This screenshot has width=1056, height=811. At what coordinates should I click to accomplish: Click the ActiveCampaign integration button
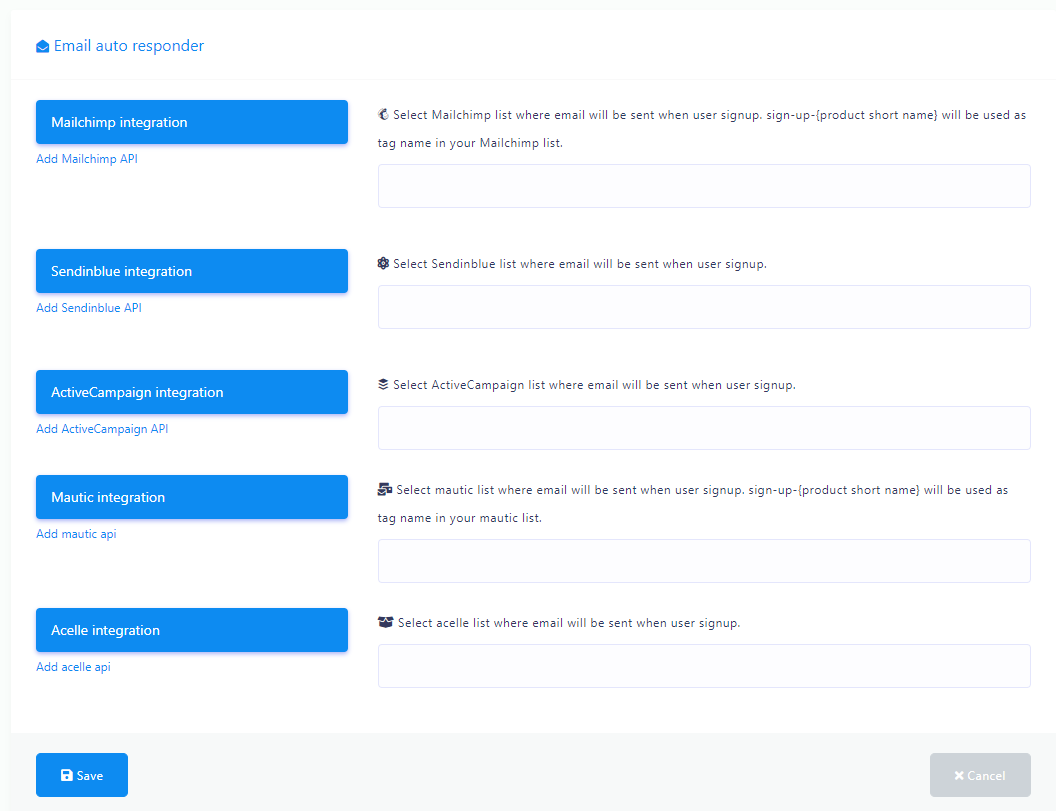click(192, 392)
